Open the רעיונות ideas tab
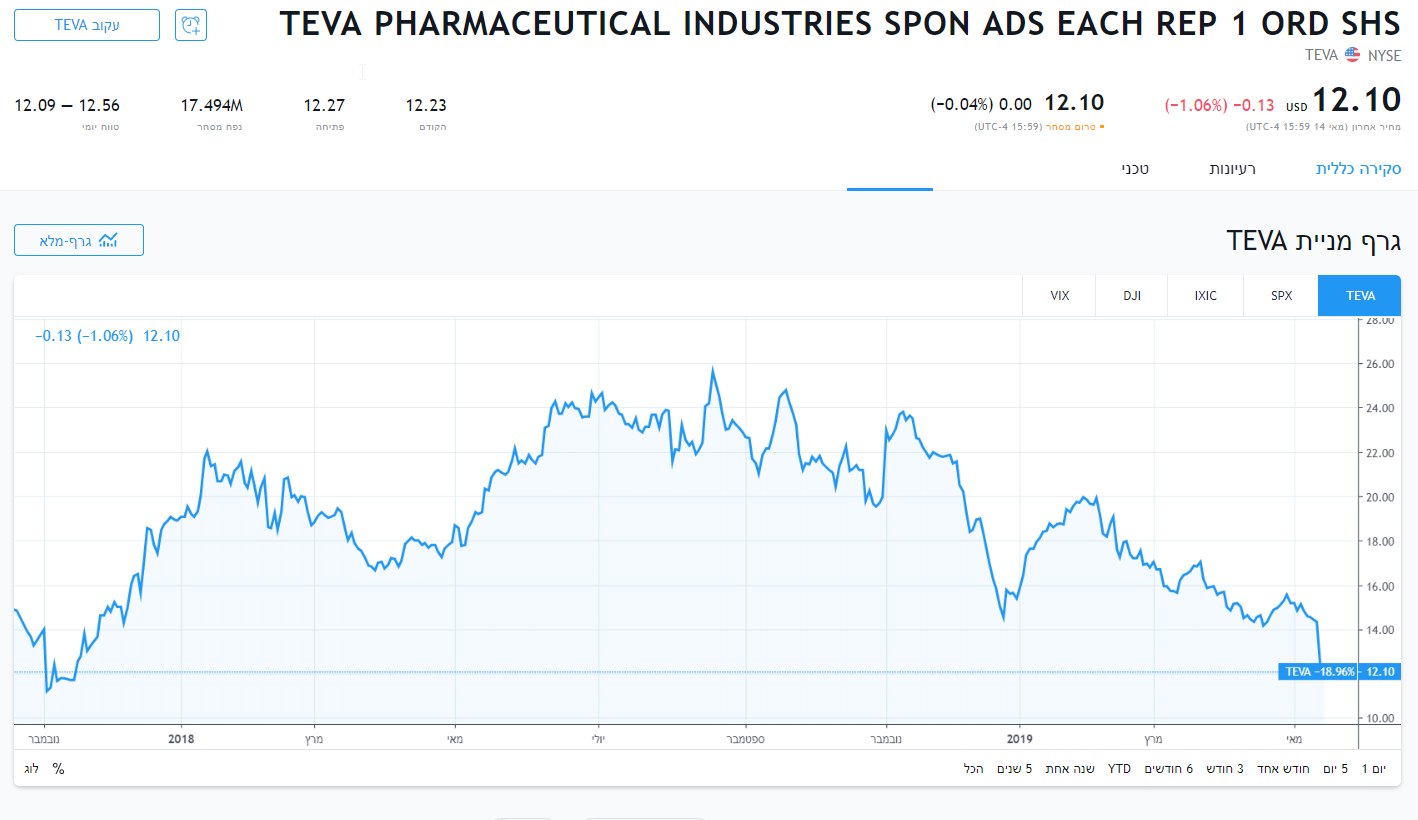 tap(1232, 169)
